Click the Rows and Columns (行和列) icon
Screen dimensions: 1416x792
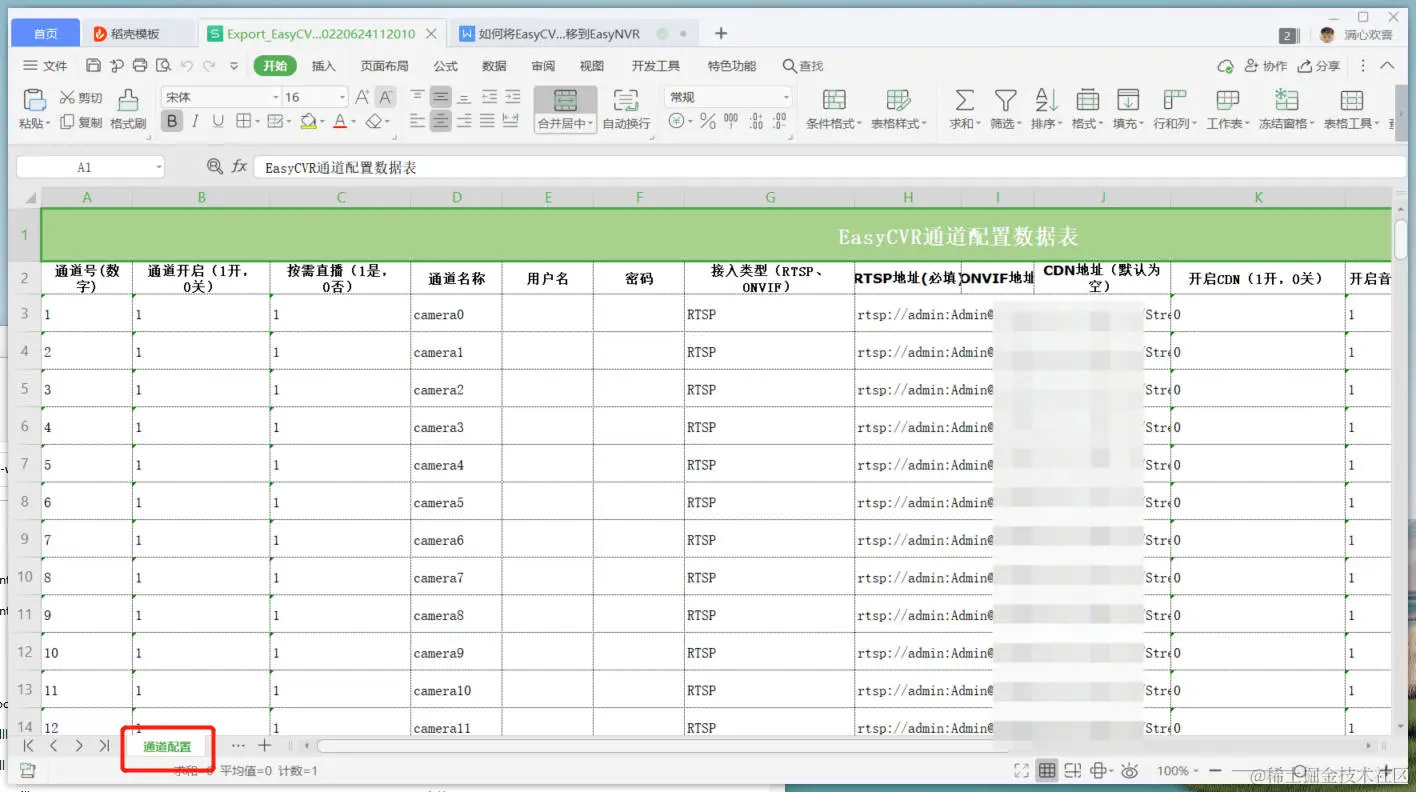coord(1175,100)
